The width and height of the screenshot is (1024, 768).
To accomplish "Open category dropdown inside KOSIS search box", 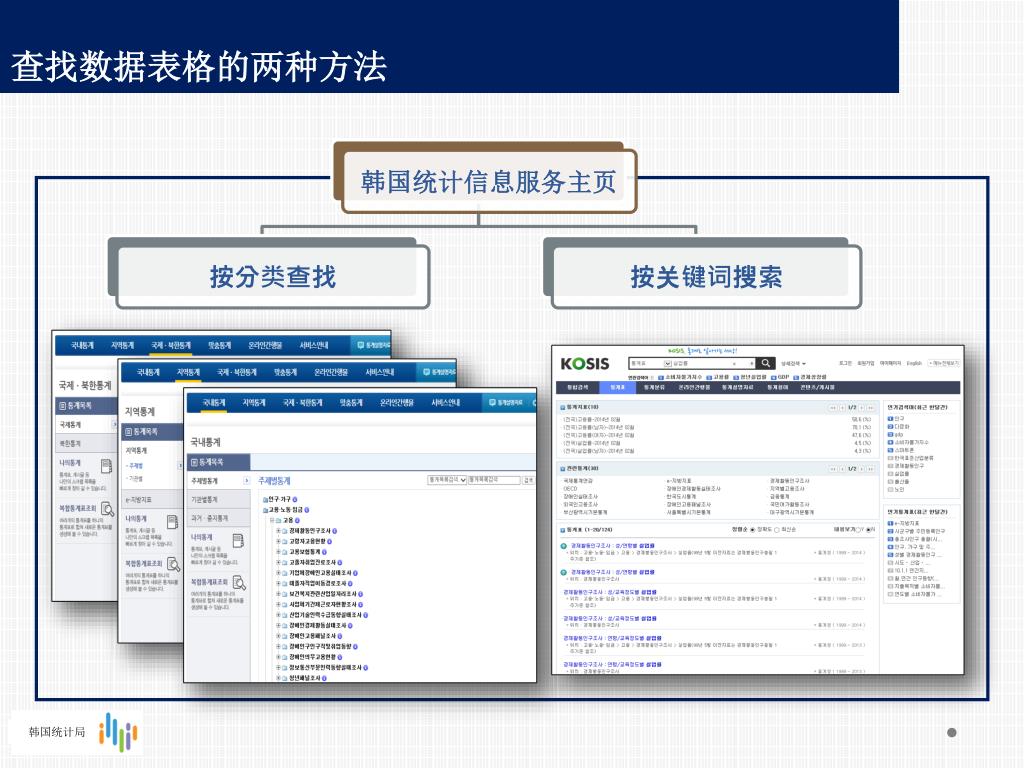I will click(667, 364).
